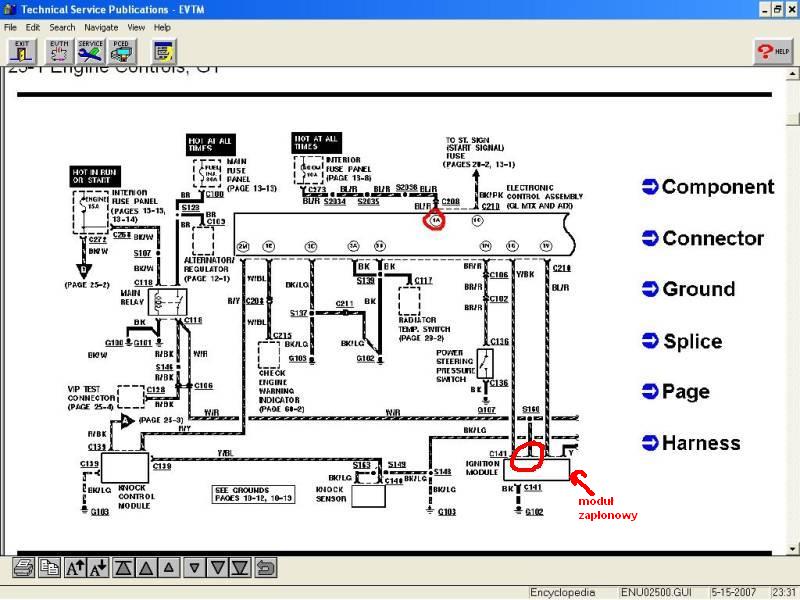Click the vertical scrollbar down arrow
The width and height of the screenshot is (800, 600).
click(792, 549)
